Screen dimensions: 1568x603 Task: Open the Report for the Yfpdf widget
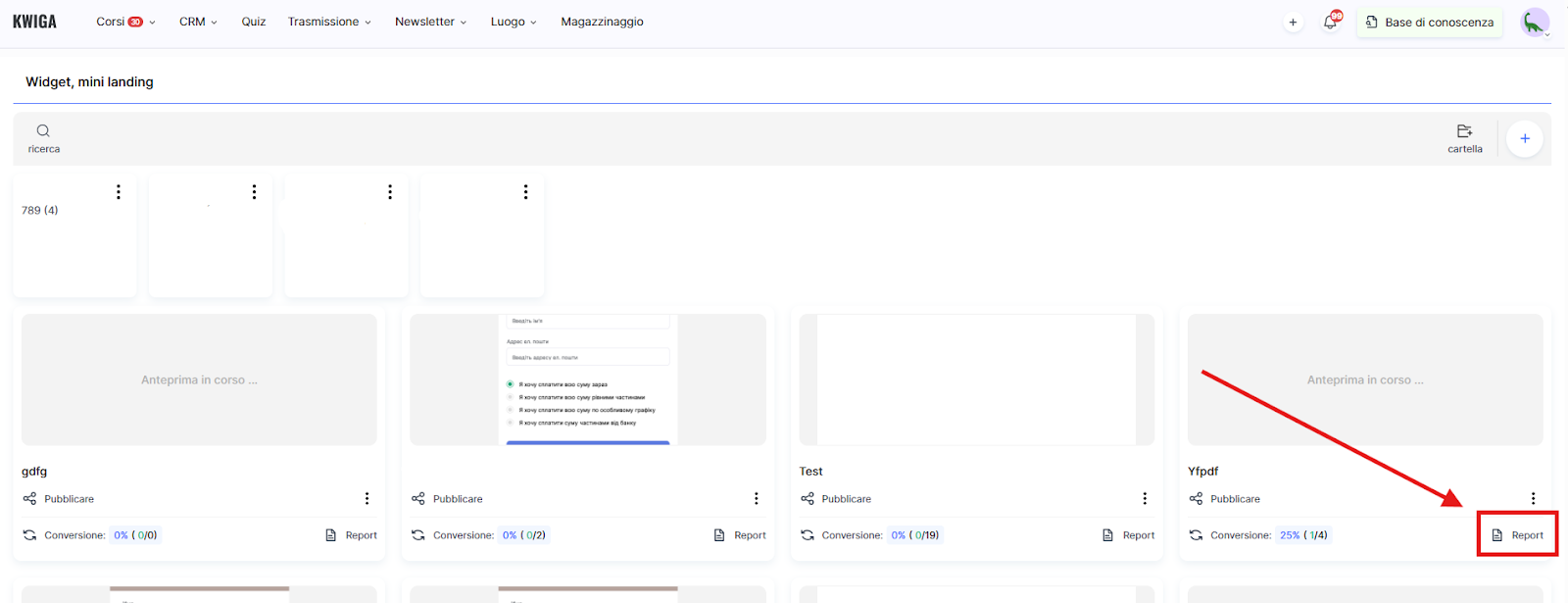point(1517,535)
